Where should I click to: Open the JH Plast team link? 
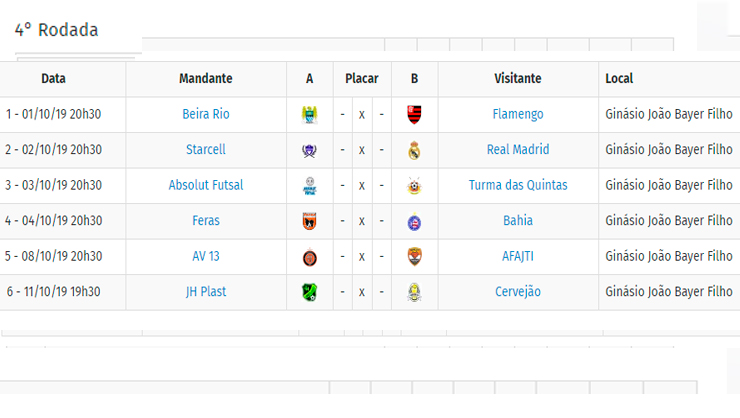[x=206, y=292]
